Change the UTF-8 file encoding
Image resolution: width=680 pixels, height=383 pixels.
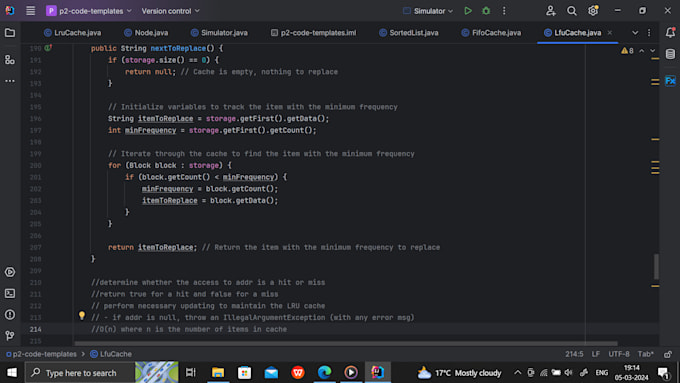click(x=618, y=354)
